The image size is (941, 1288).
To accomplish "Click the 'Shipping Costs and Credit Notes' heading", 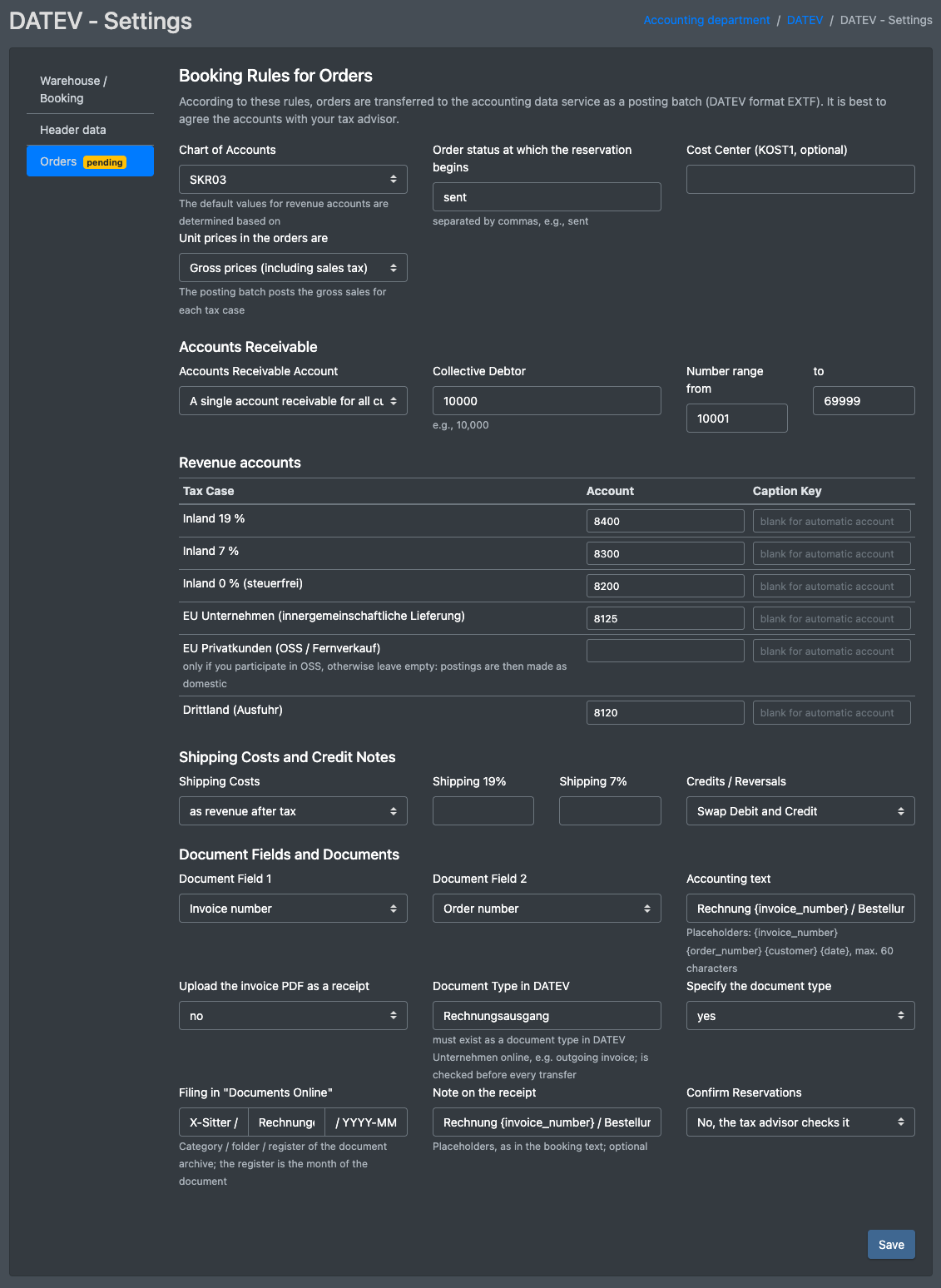I will click(287, 757).
